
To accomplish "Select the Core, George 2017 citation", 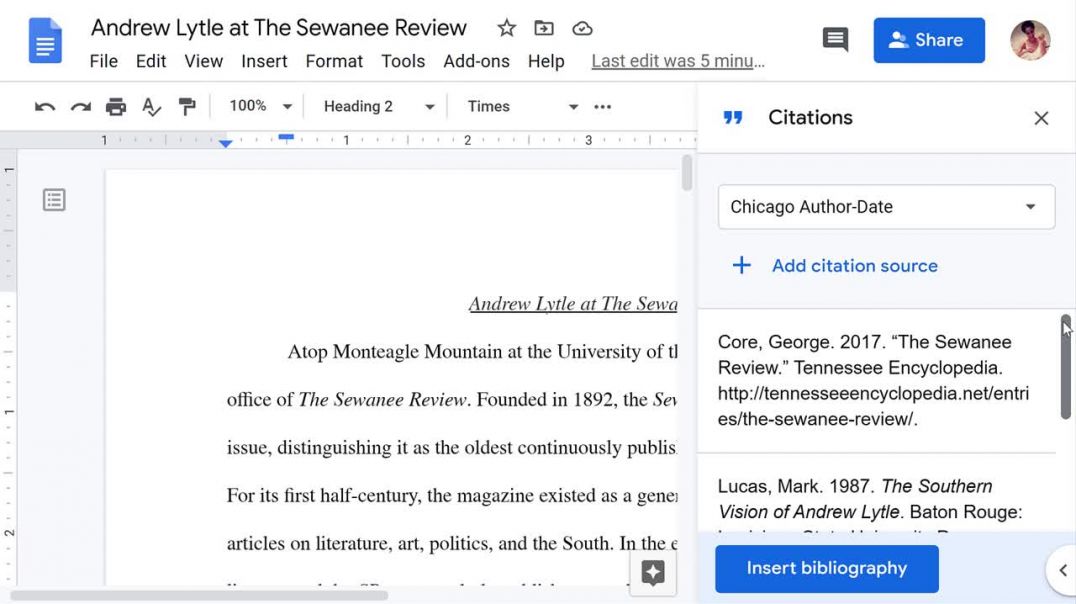I will click(x=876, y=380).
